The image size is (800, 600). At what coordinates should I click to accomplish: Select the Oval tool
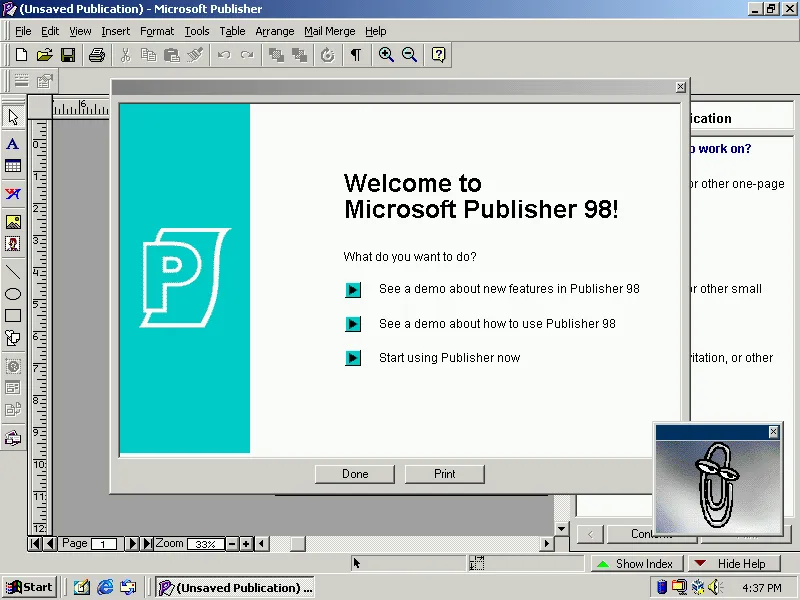pos(13,292)
